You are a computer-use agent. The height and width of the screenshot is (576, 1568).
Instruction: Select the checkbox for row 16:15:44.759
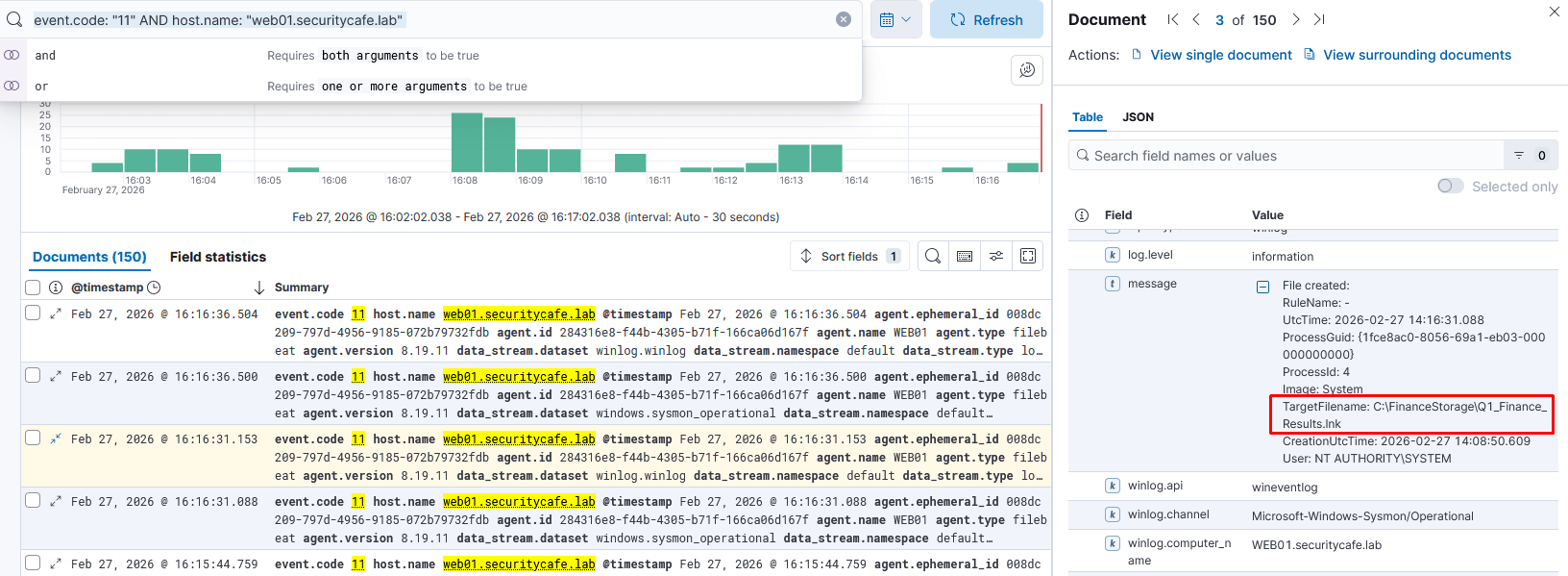(x=33, y=563)
